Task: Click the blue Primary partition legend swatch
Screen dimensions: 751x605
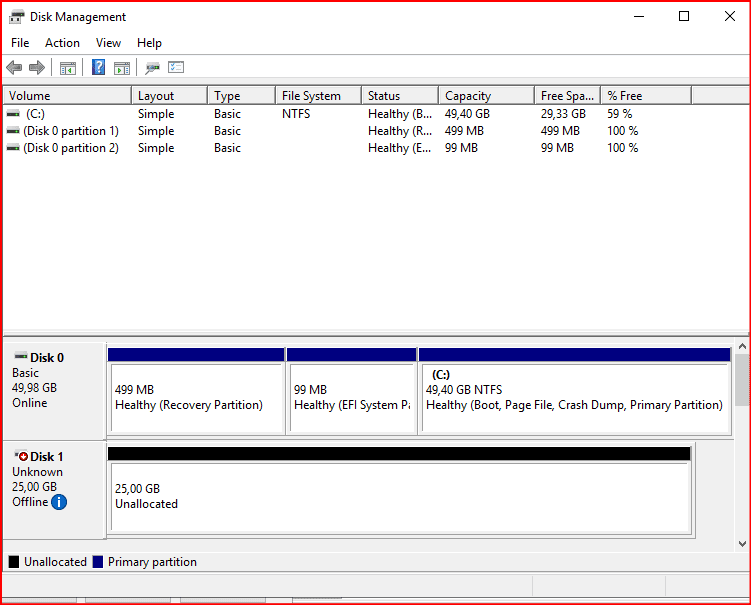Action: pos(98,562)
